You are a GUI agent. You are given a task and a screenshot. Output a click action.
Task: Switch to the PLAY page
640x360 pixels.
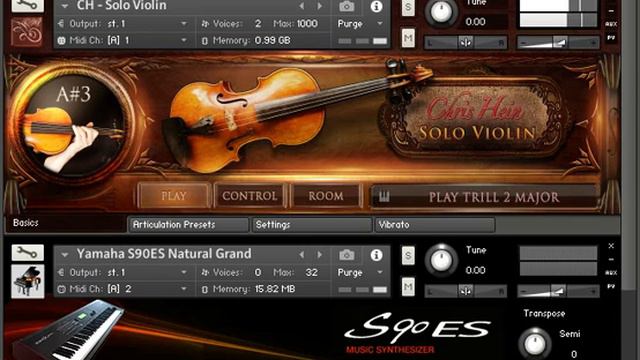[x=174, y=196]
